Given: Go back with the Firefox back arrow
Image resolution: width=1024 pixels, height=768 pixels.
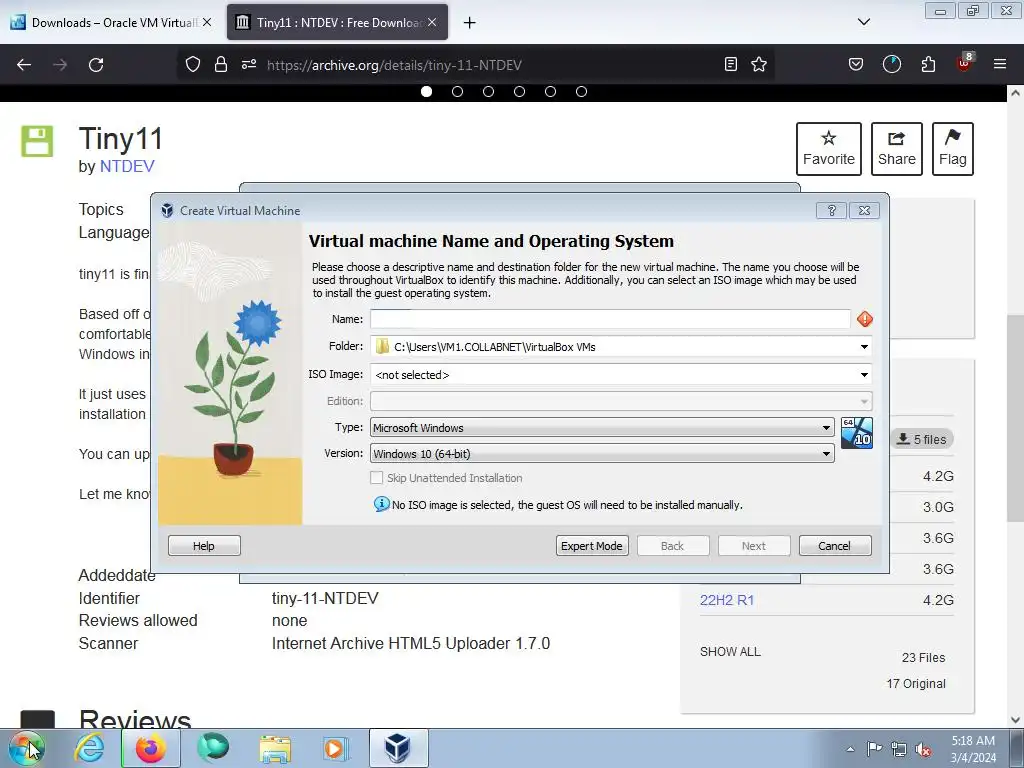Looking at the screenshot, I should [24, 65].
